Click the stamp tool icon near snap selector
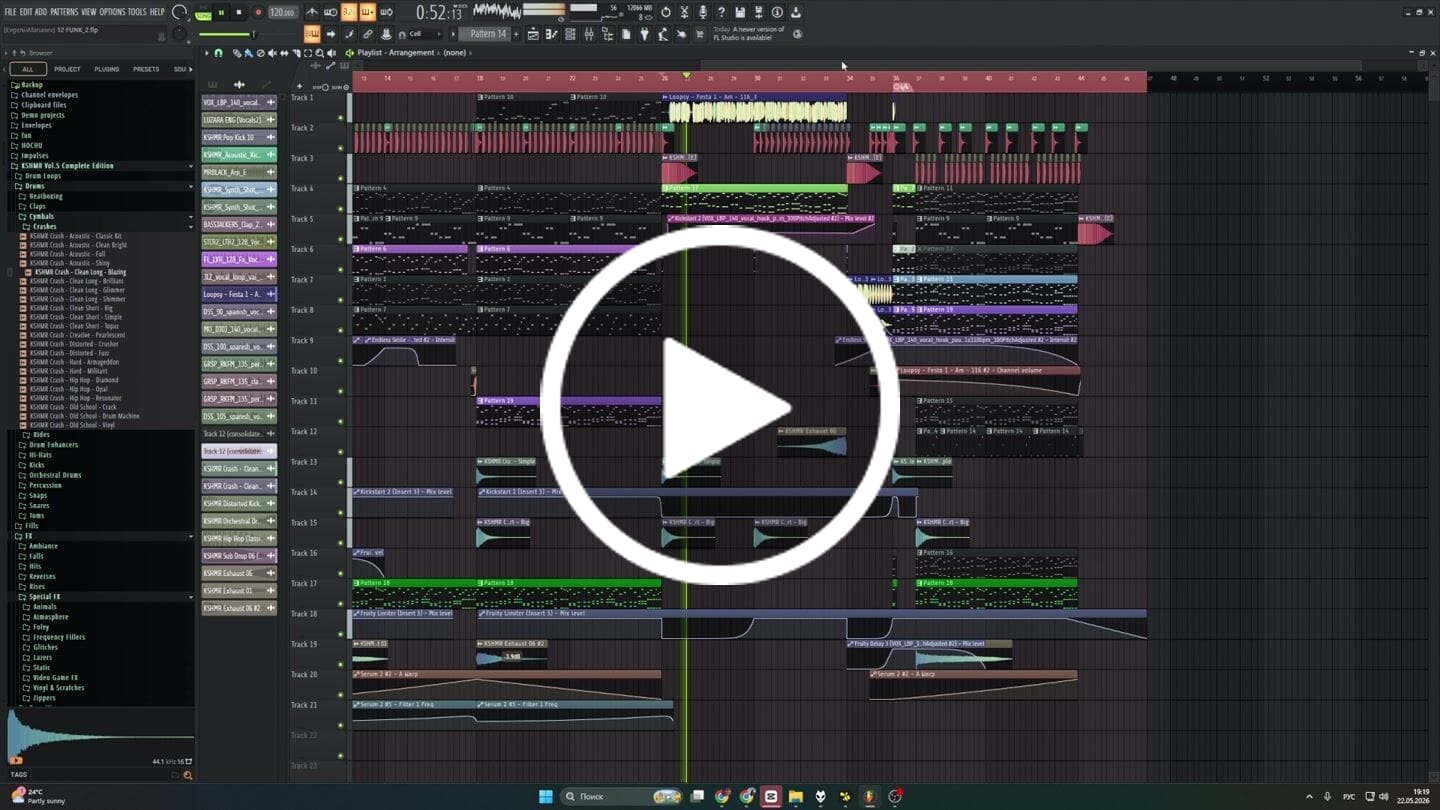Screen dimensions: 1440x810 [x=386, y=34]
